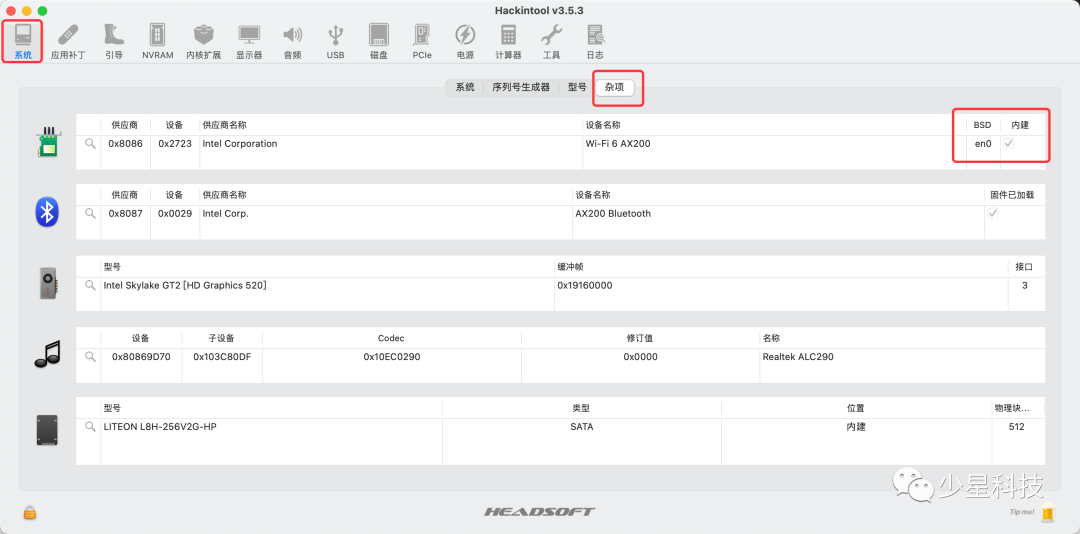Select the en0 BSD value

983,144
